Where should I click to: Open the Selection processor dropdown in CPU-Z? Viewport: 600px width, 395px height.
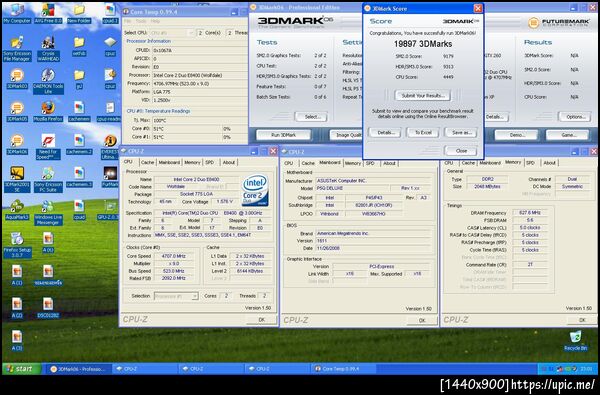pyautogui.click(x=176, y=296)
